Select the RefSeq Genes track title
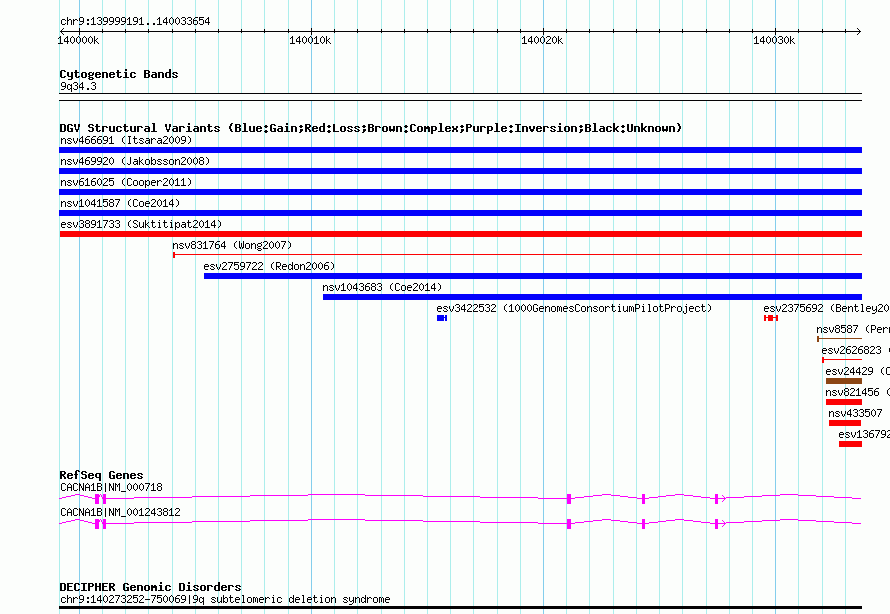890x614 pixels. pos(102,475)
